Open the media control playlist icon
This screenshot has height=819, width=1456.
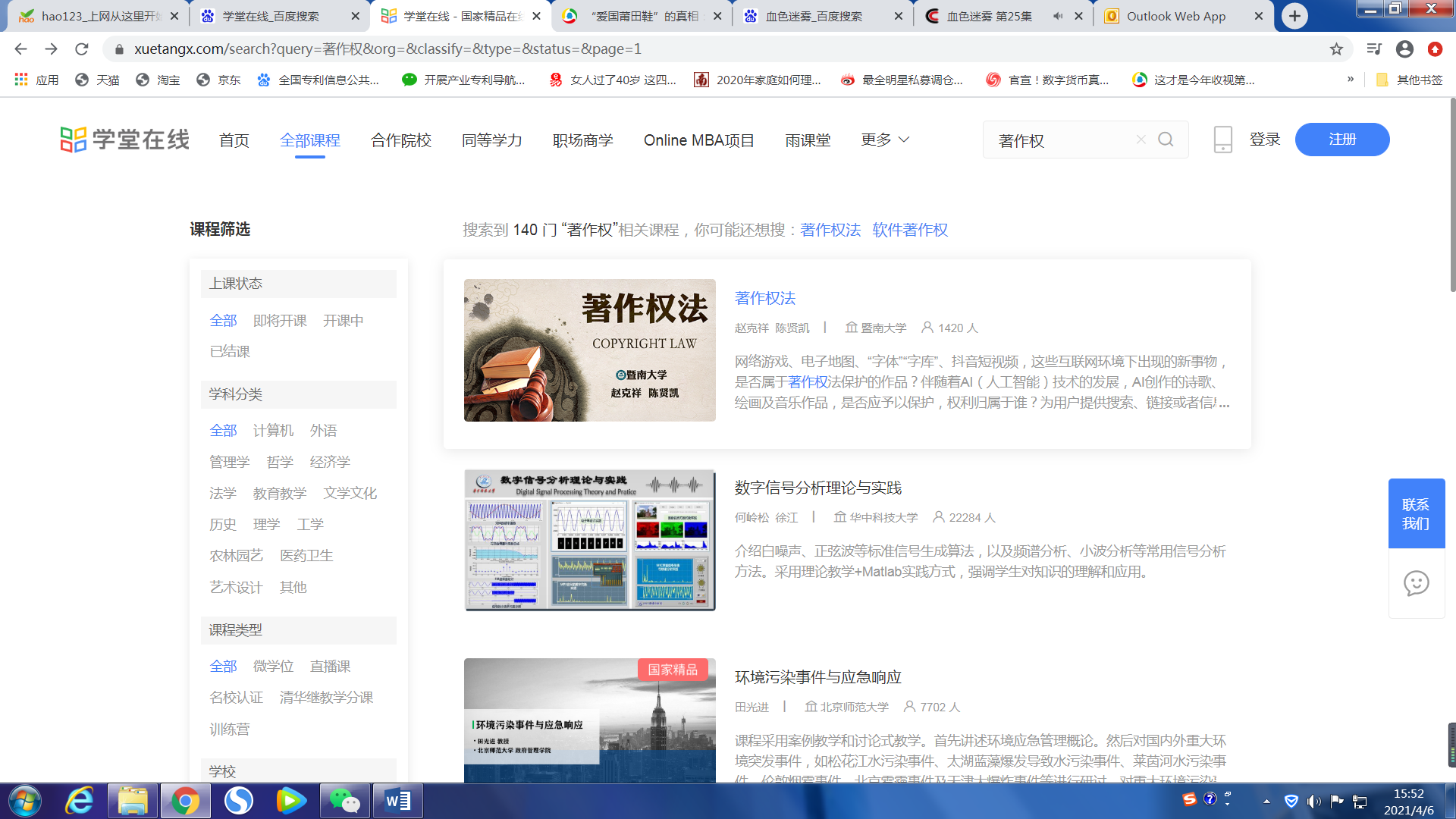(x=1374, y=49)
